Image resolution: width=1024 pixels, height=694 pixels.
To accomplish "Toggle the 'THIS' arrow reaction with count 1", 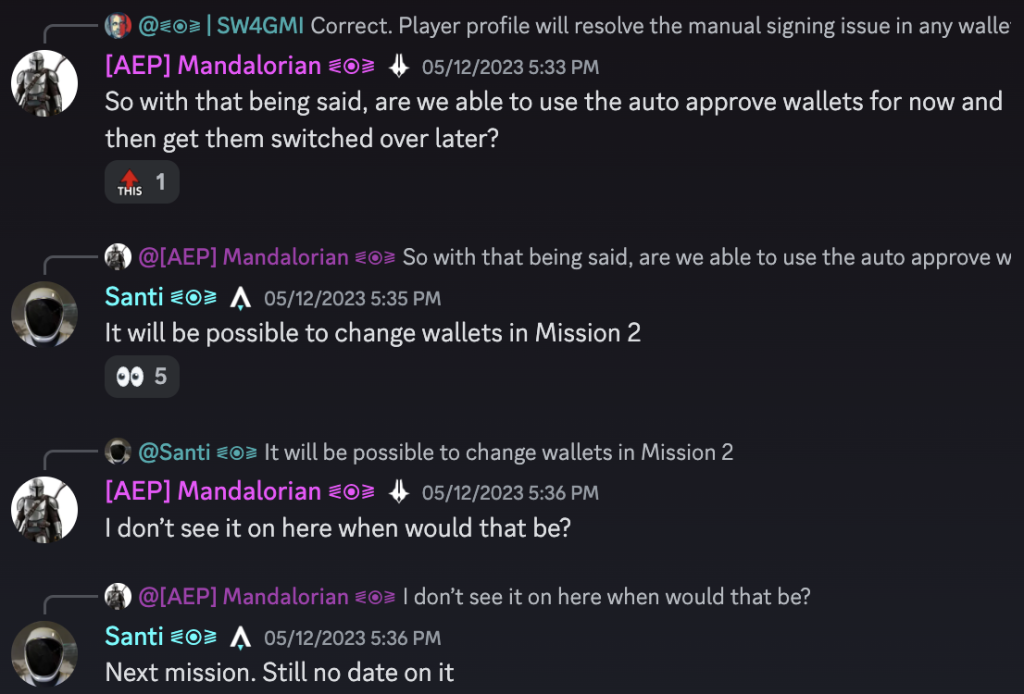I will 142,183.
